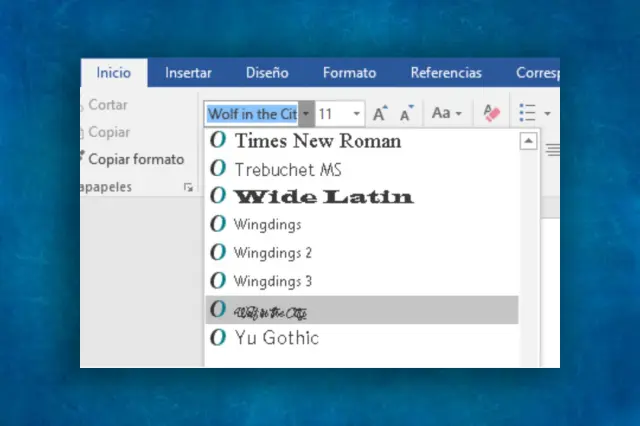Choose Times New Roman from font list
This screenshot has width=640, height=426.
317,141
